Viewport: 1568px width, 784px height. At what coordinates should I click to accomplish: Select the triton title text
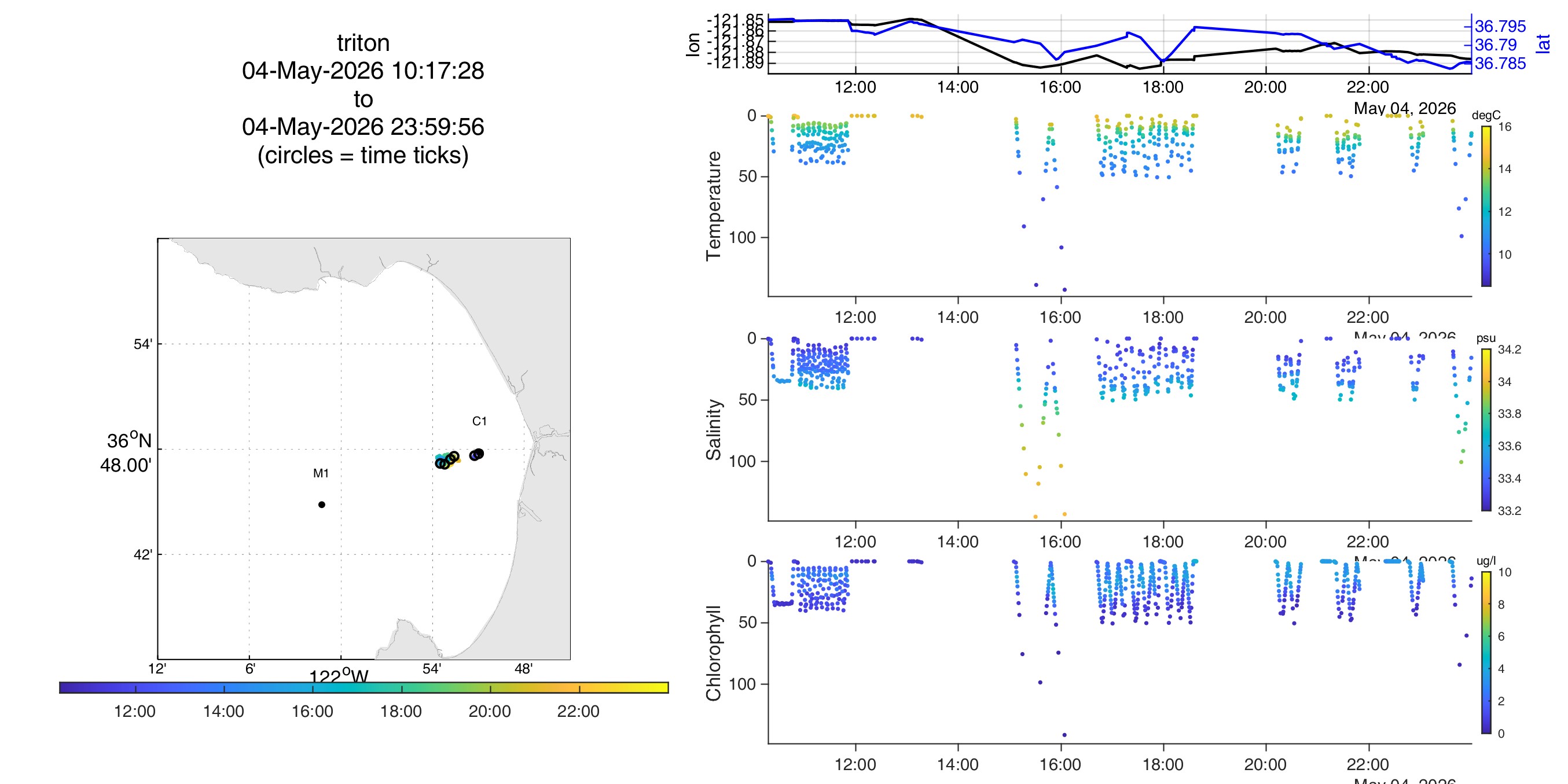[x=363, y=43]
